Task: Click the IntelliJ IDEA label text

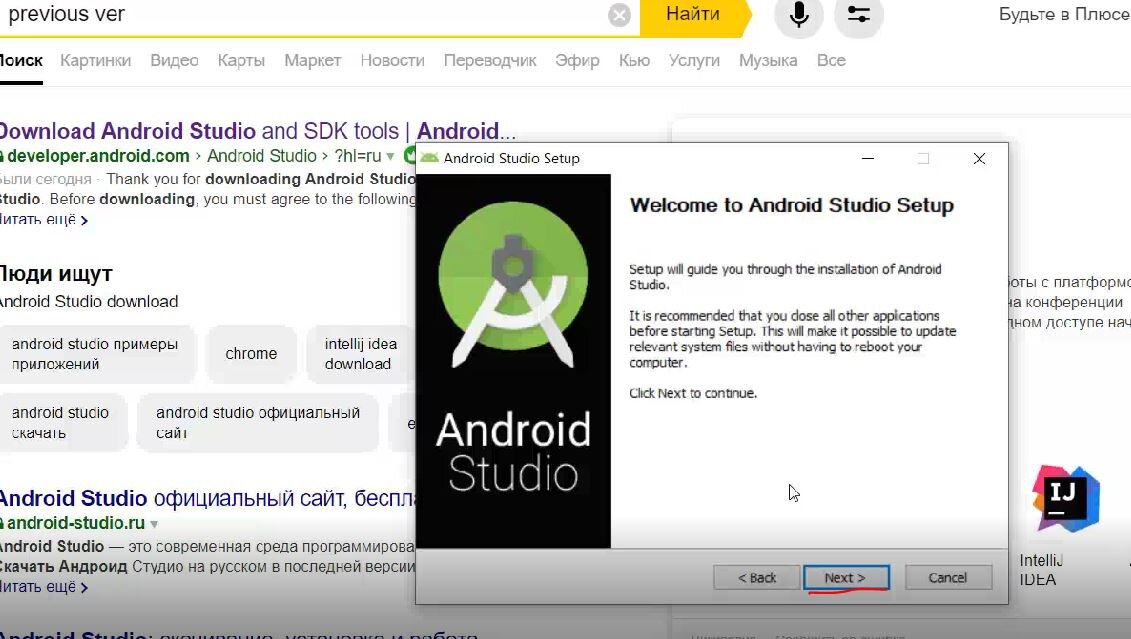Action: click(1041, 570)
